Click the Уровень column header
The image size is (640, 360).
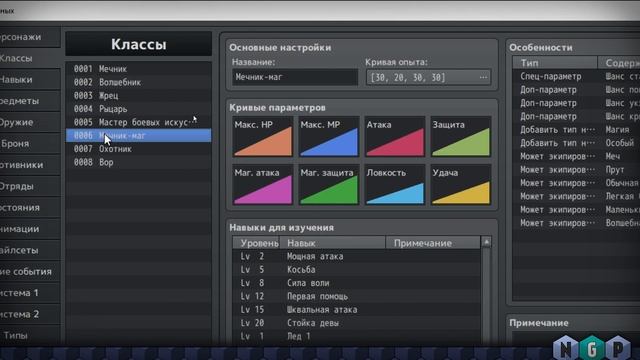pyautogui.click(x=256, y=243)
